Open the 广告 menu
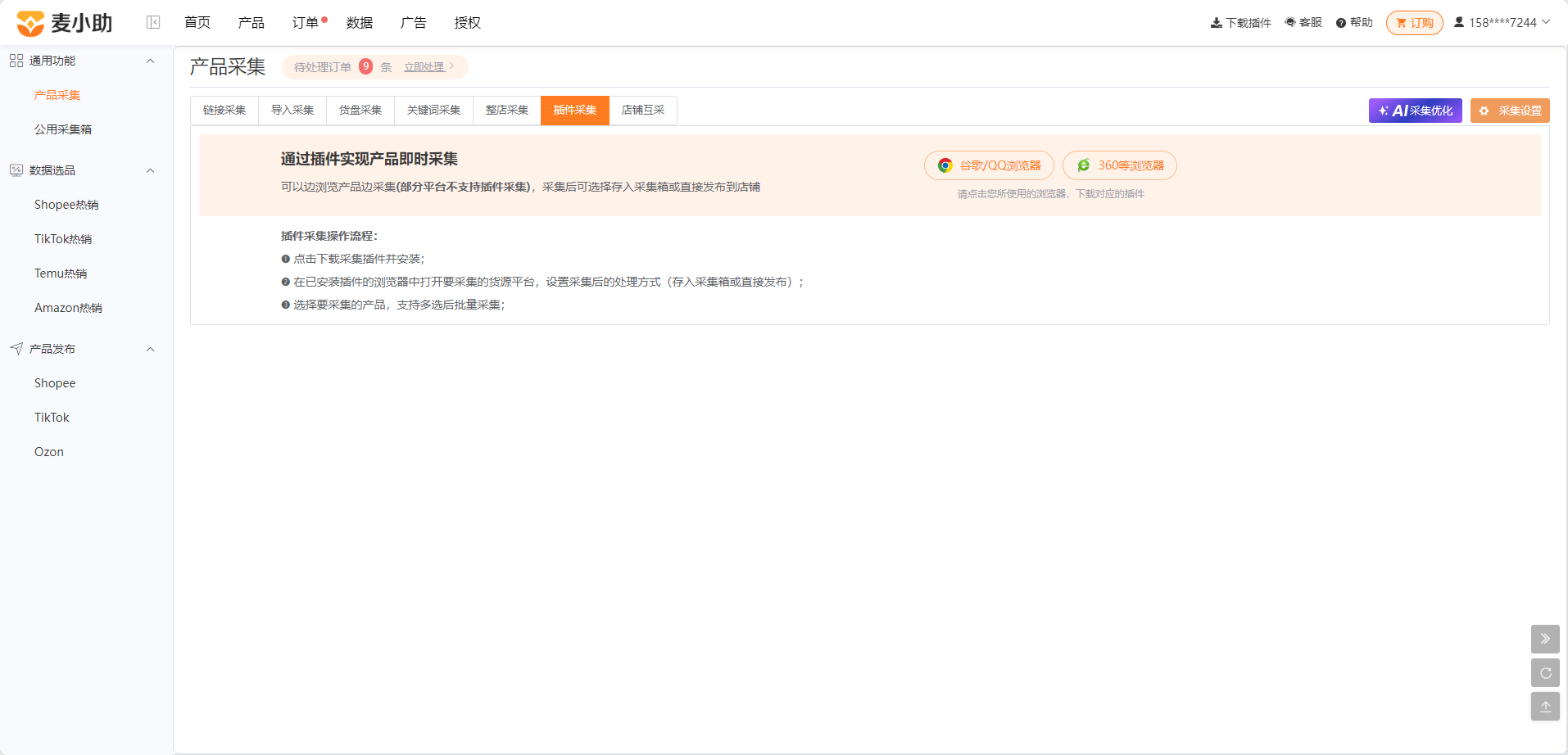Image resolution: width=1568 pixels, height=755 pixels. tap(414, 23)
